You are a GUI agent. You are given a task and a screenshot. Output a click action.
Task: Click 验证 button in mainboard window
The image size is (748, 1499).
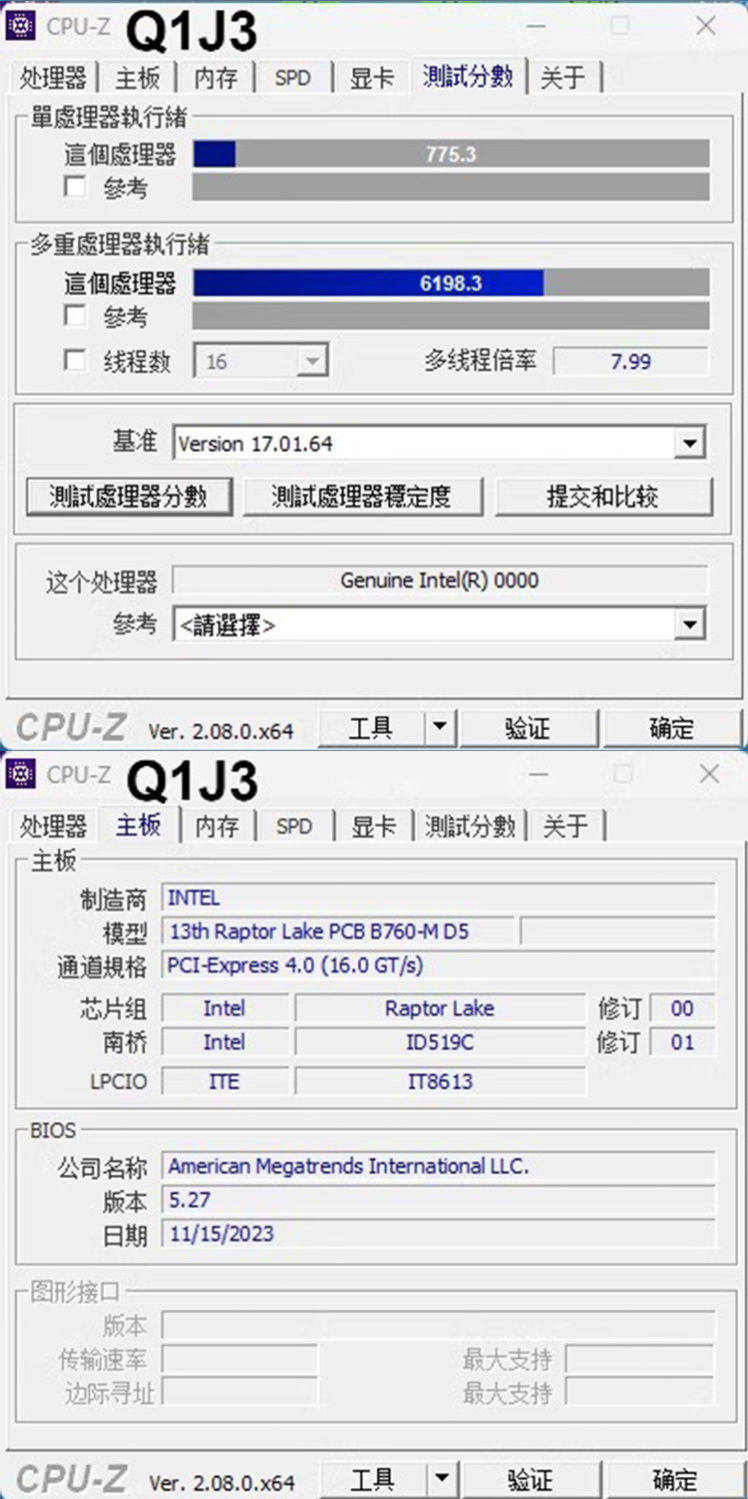tap(530, 1479)
